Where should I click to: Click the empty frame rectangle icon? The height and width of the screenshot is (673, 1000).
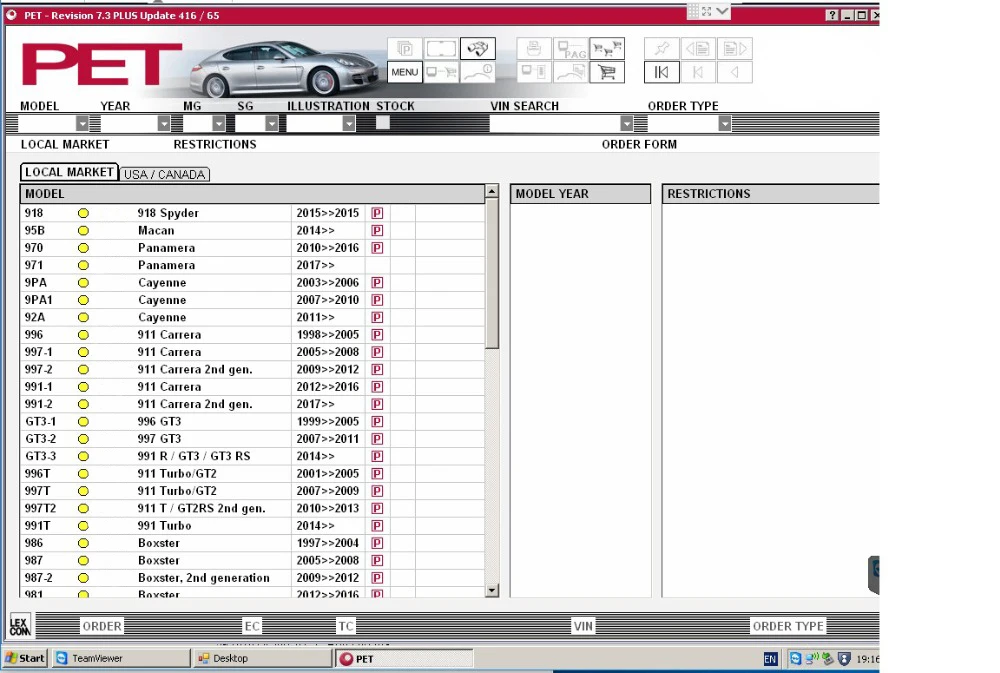click(x=441, y=48)
